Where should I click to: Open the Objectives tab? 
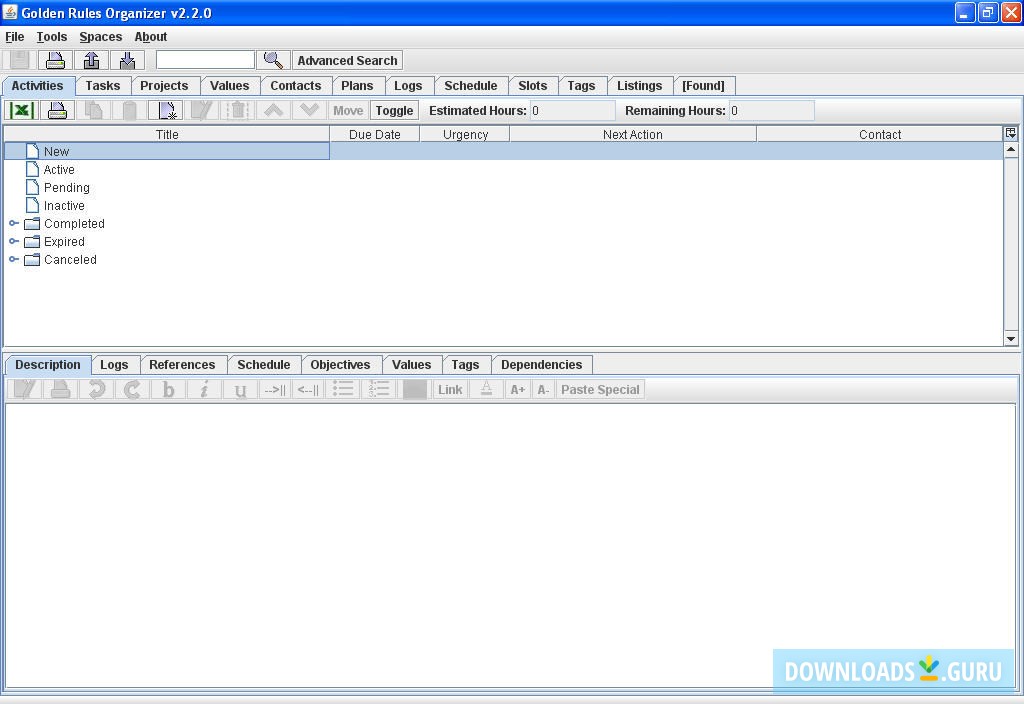[x=340, y=364]
